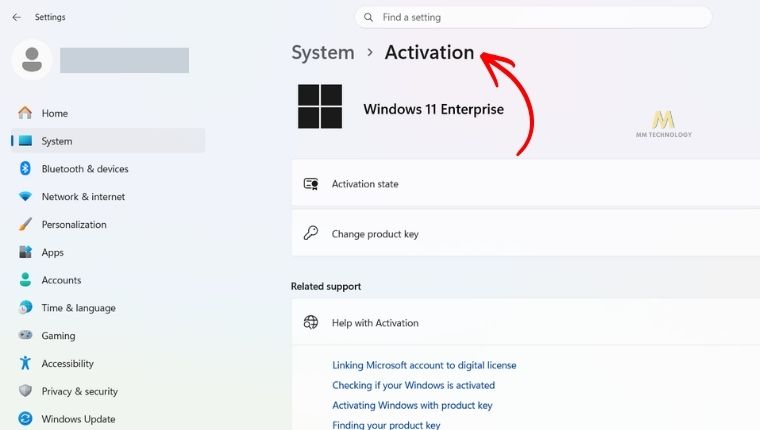Click the Apps icon in sidebar

(25, 252)
